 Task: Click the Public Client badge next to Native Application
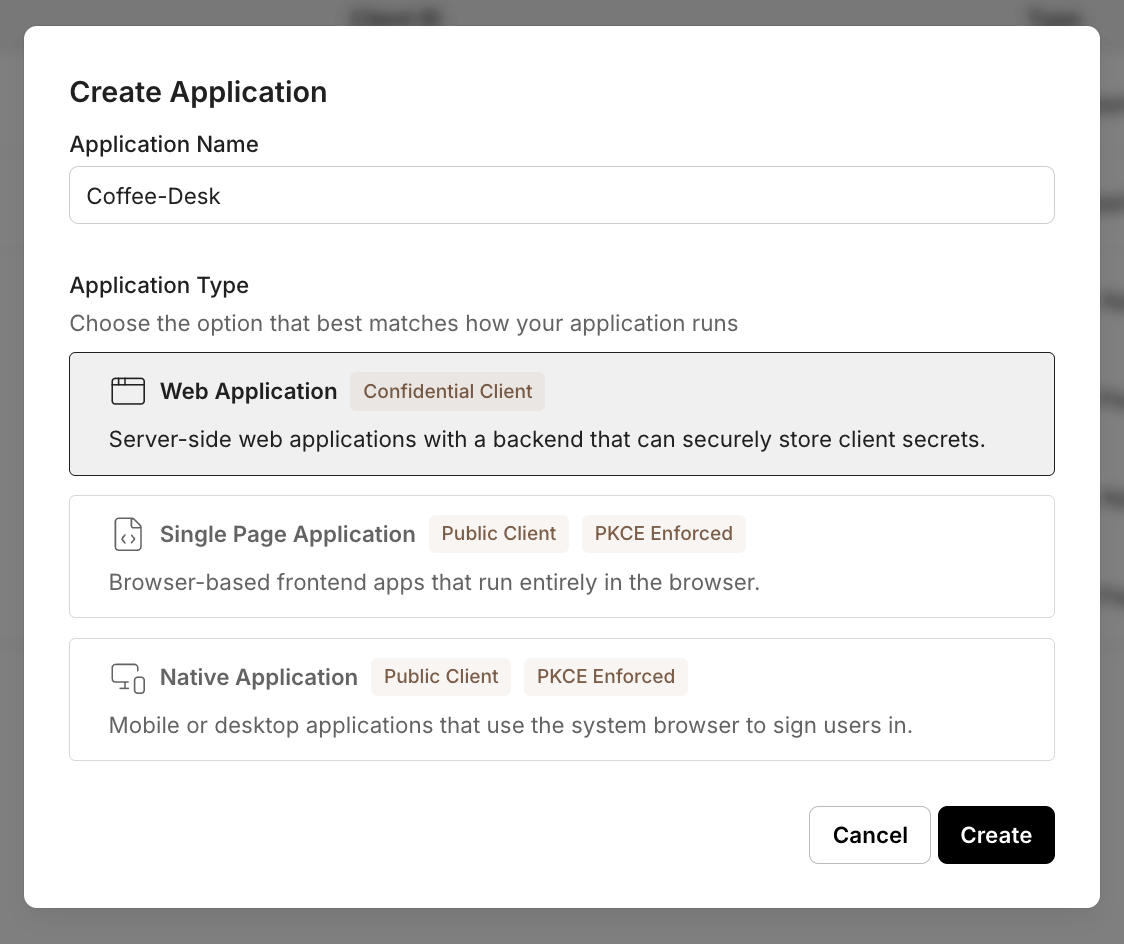(x=441, y=677)
